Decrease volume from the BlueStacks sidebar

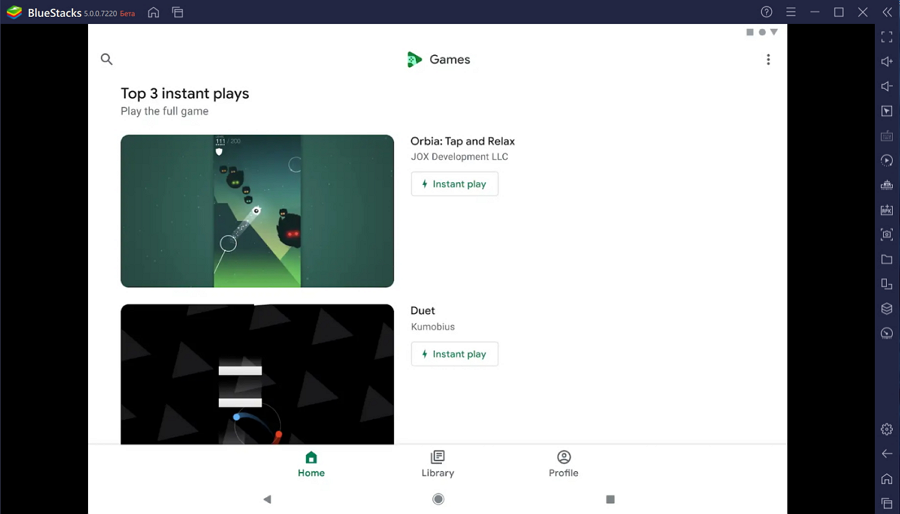pyautogui.click(x=887, y=86)
